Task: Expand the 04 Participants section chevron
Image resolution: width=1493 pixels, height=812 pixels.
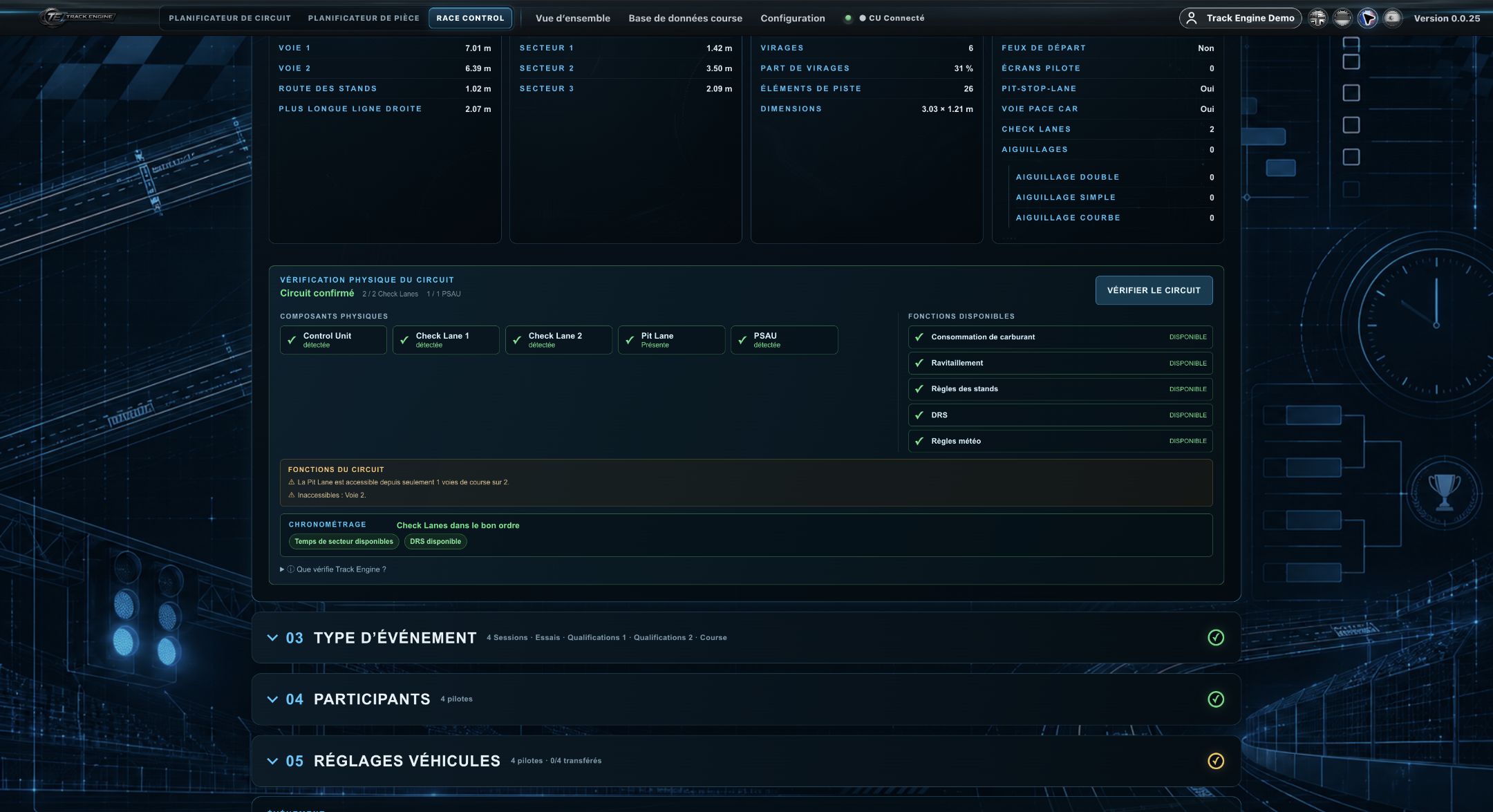Action: 272,699
